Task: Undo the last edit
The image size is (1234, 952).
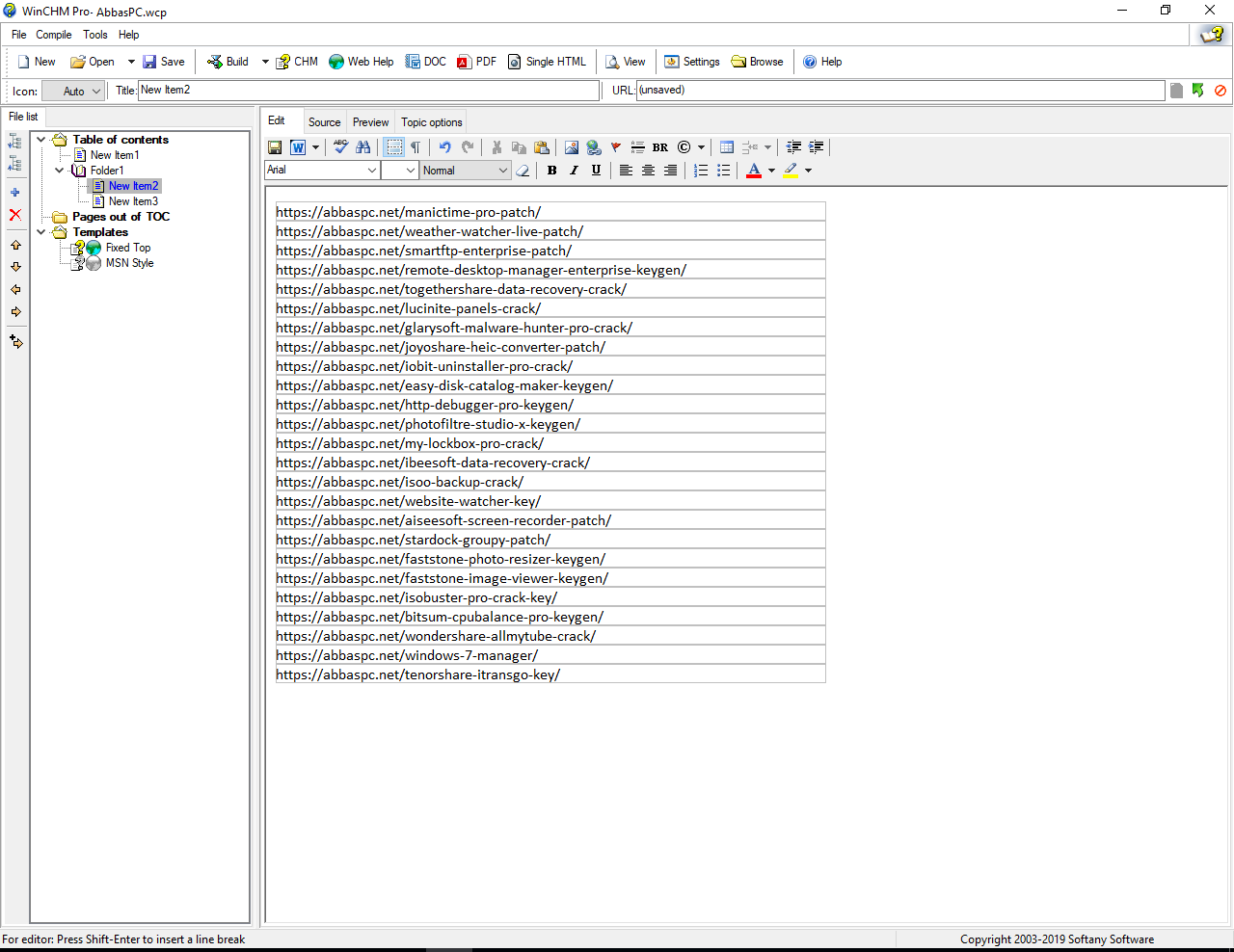Action: pos(444,147)
